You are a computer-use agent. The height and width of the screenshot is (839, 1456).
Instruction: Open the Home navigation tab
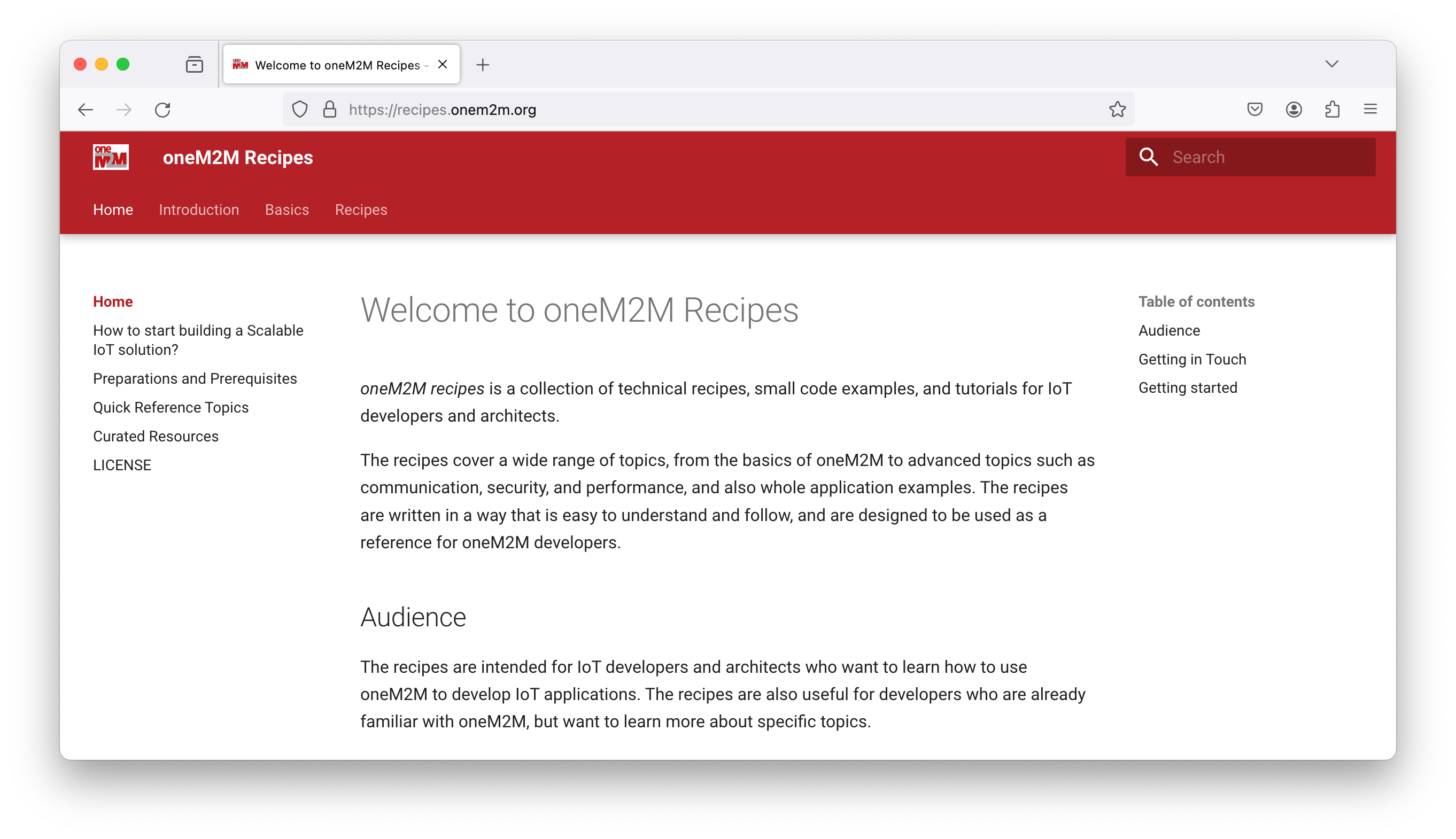(113, 209)
